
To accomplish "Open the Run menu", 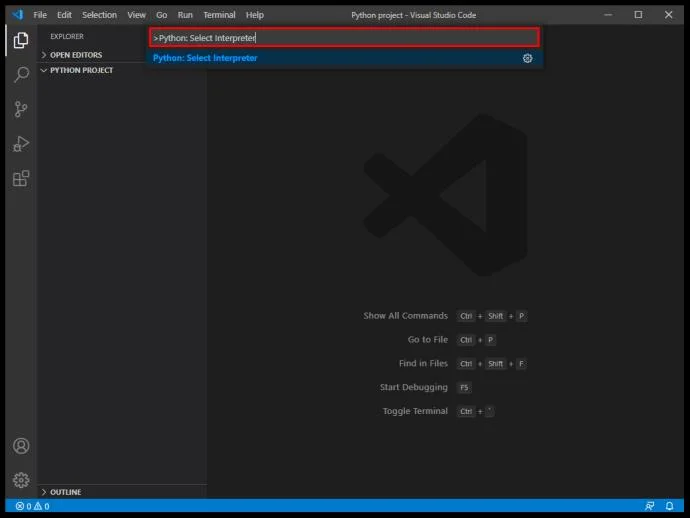I will 185,15.
